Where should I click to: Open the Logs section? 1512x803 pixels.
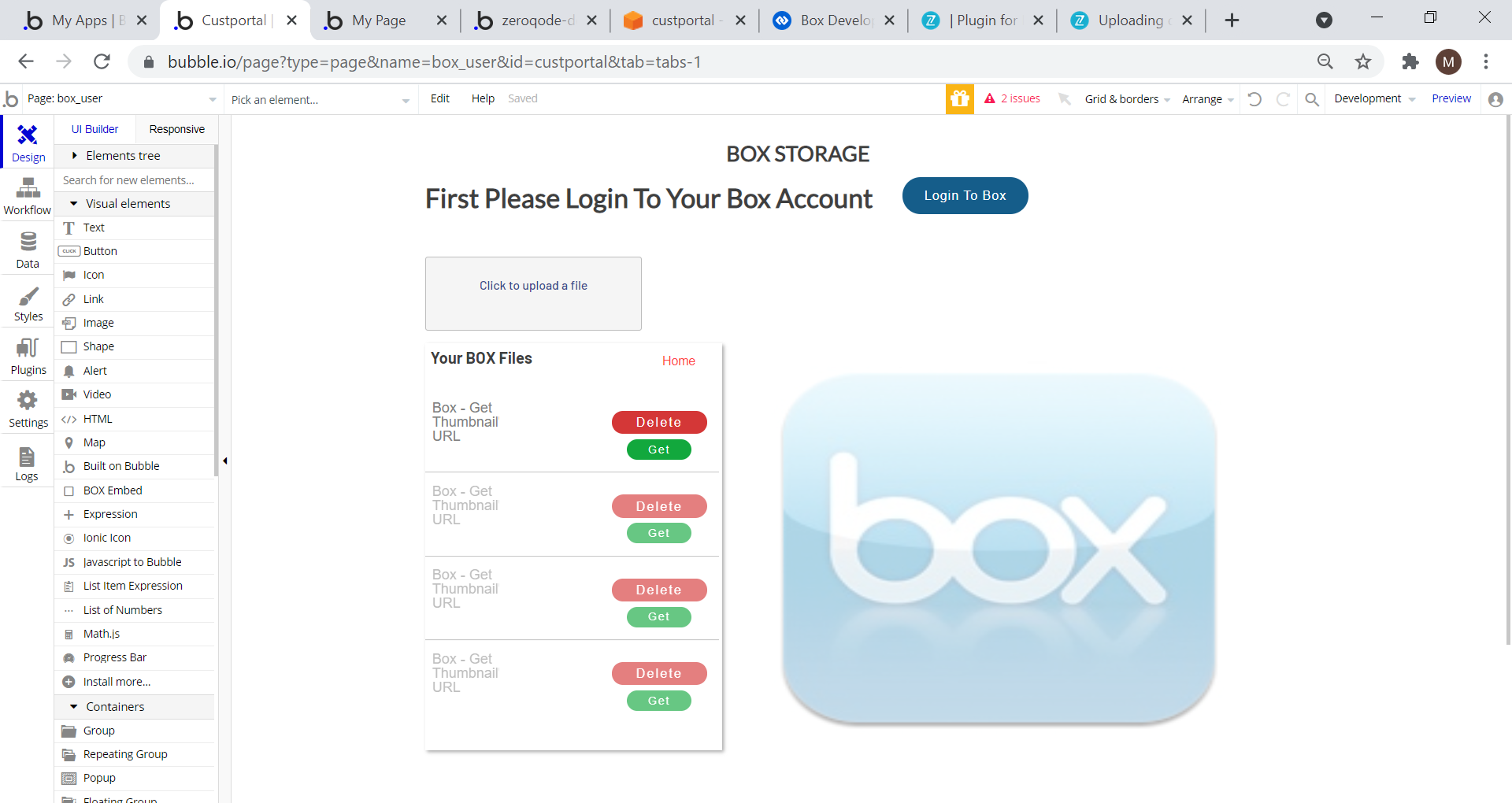[x=27, y=463]
